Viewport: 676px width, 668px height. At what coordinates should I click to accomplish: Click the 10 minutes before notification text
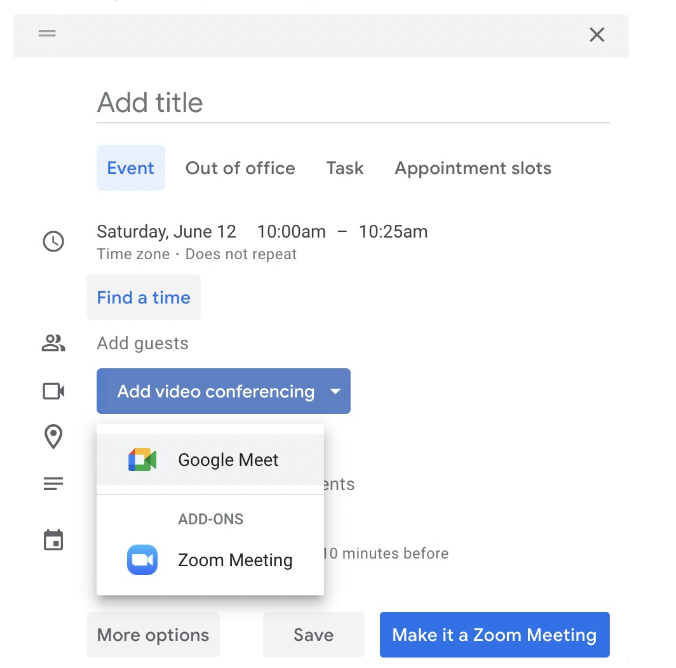(x=386, y=553)
